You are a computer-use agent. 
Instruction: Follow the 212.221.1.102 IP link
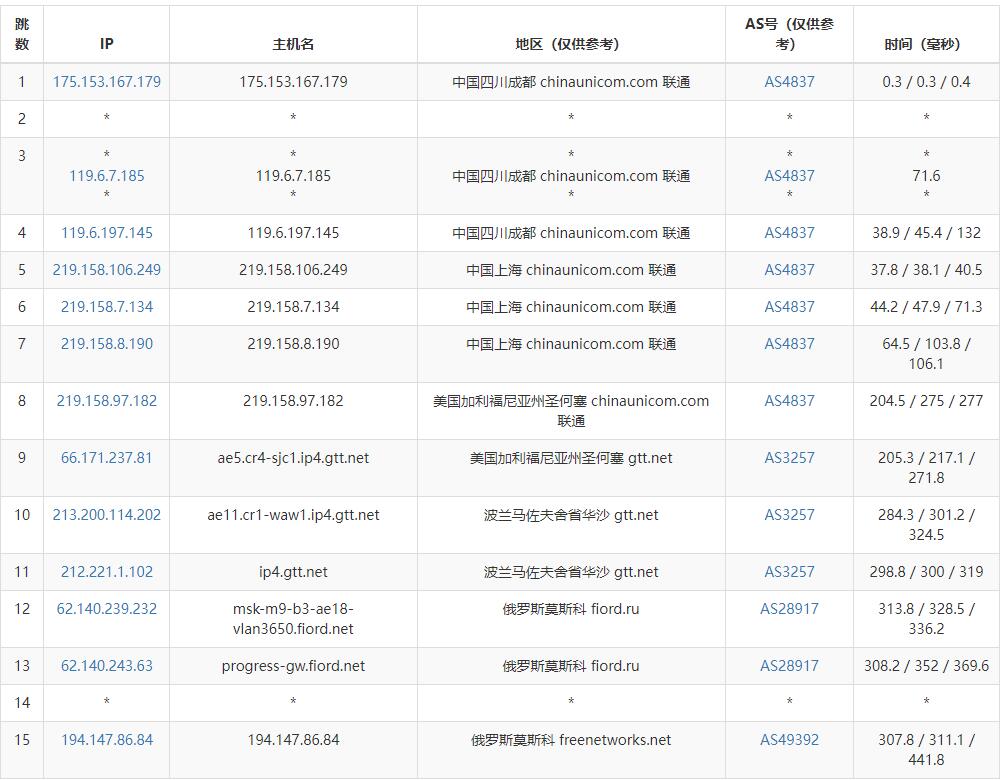point(107,571)
